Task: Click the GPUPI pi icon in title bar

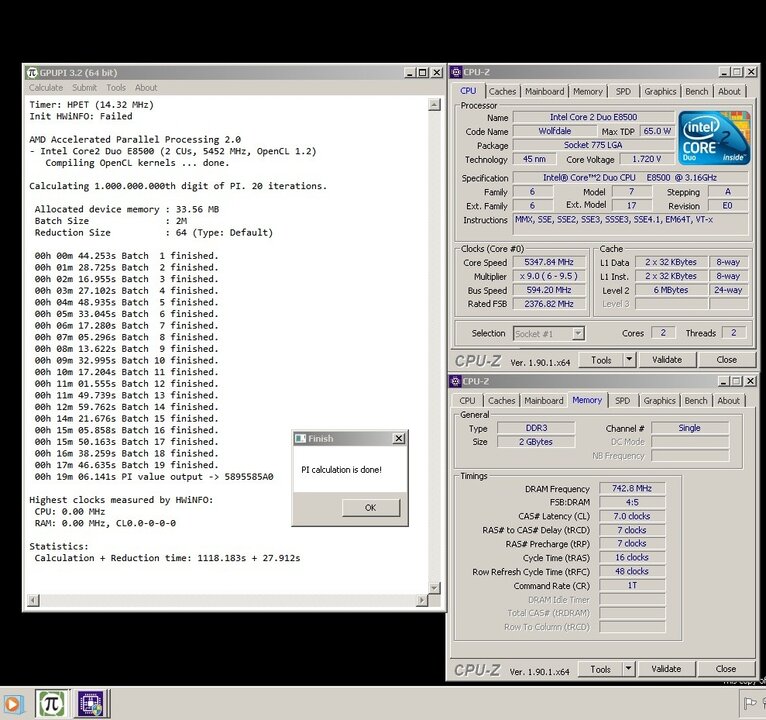Action: coord(32,73)
